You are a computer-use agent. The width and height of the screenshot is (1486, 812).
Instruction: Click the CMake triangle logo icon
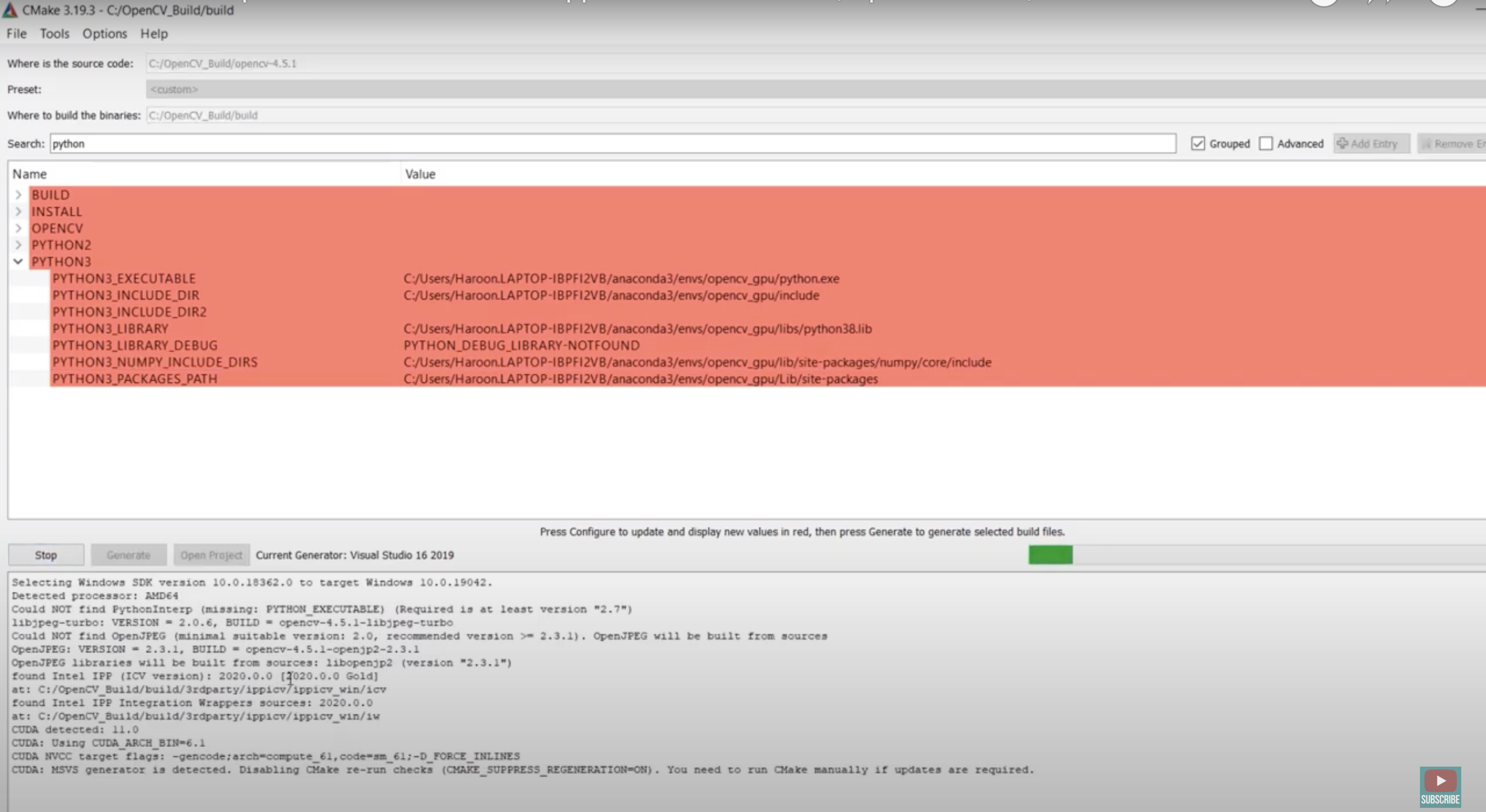[10, 10]
